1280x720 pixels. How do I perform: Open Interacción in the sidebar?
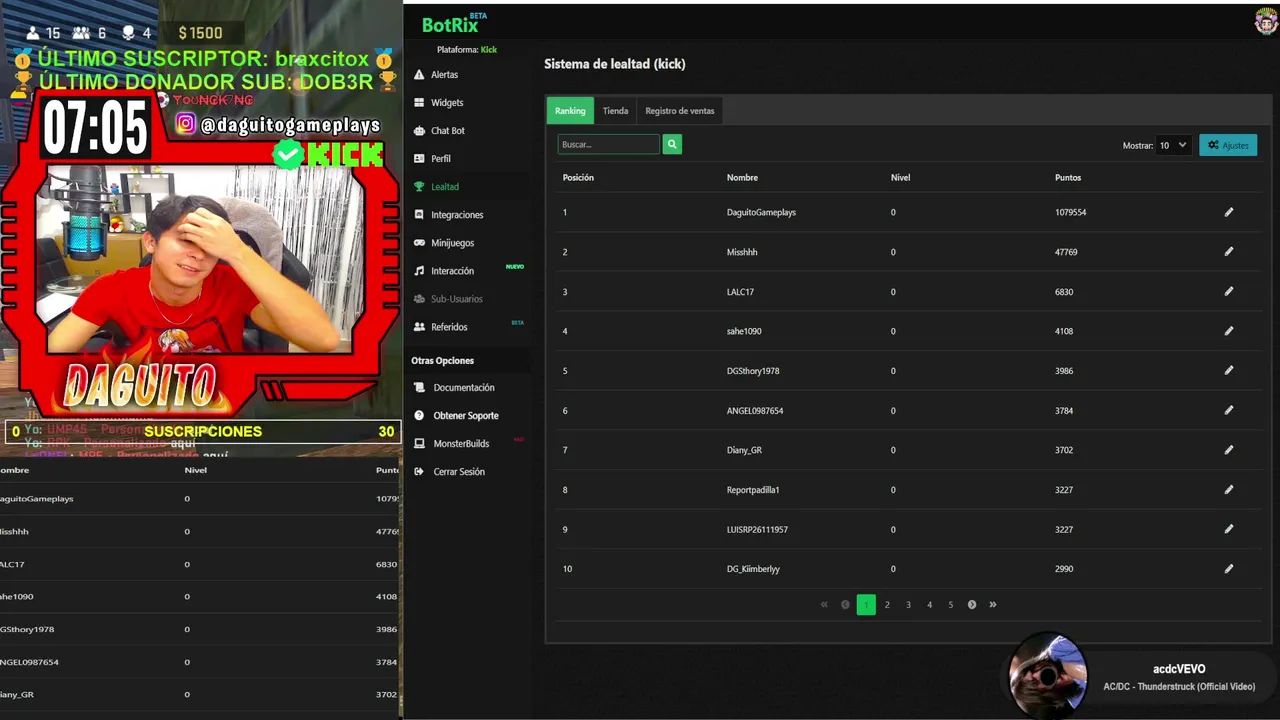452,271
